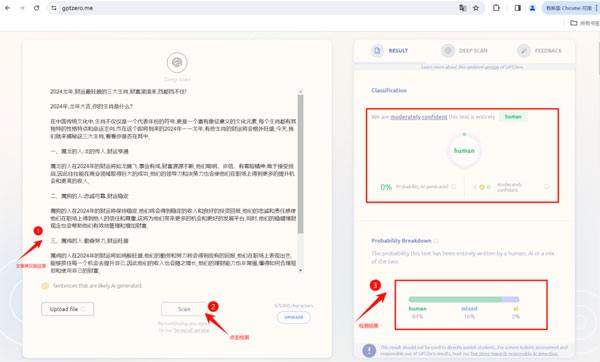Click the Upload file button

(x=67, y=309)
